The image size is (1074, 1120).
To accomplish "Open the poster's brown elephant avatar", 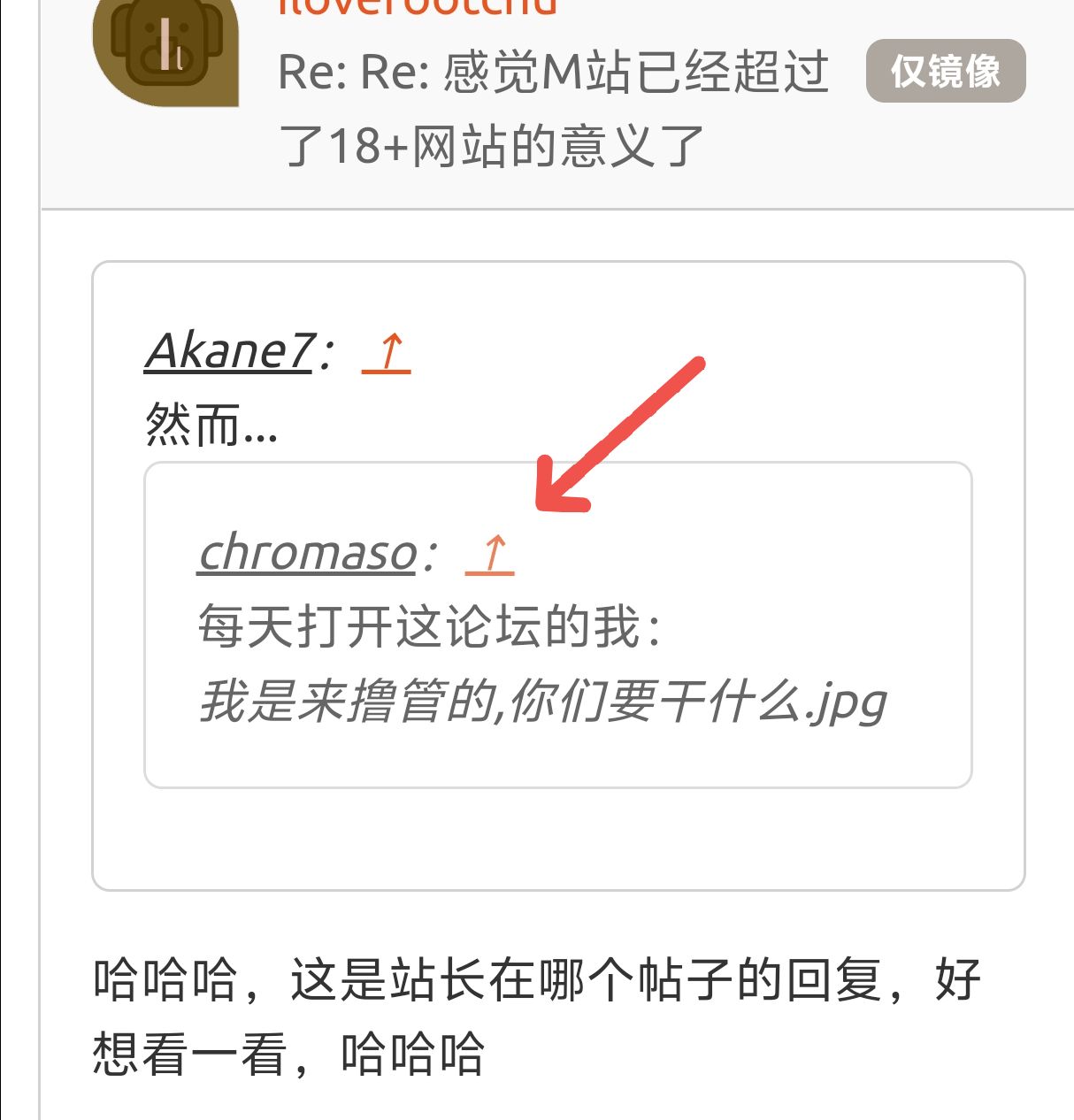I will (165, 49).
